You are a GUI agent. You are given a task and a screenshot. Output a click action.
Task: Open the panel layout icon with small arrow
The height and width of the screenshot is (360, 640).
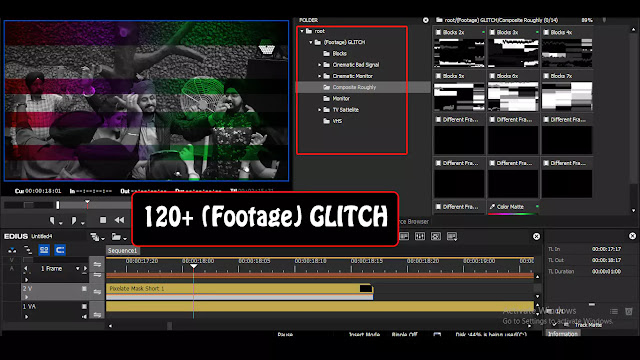pos(452,236)
